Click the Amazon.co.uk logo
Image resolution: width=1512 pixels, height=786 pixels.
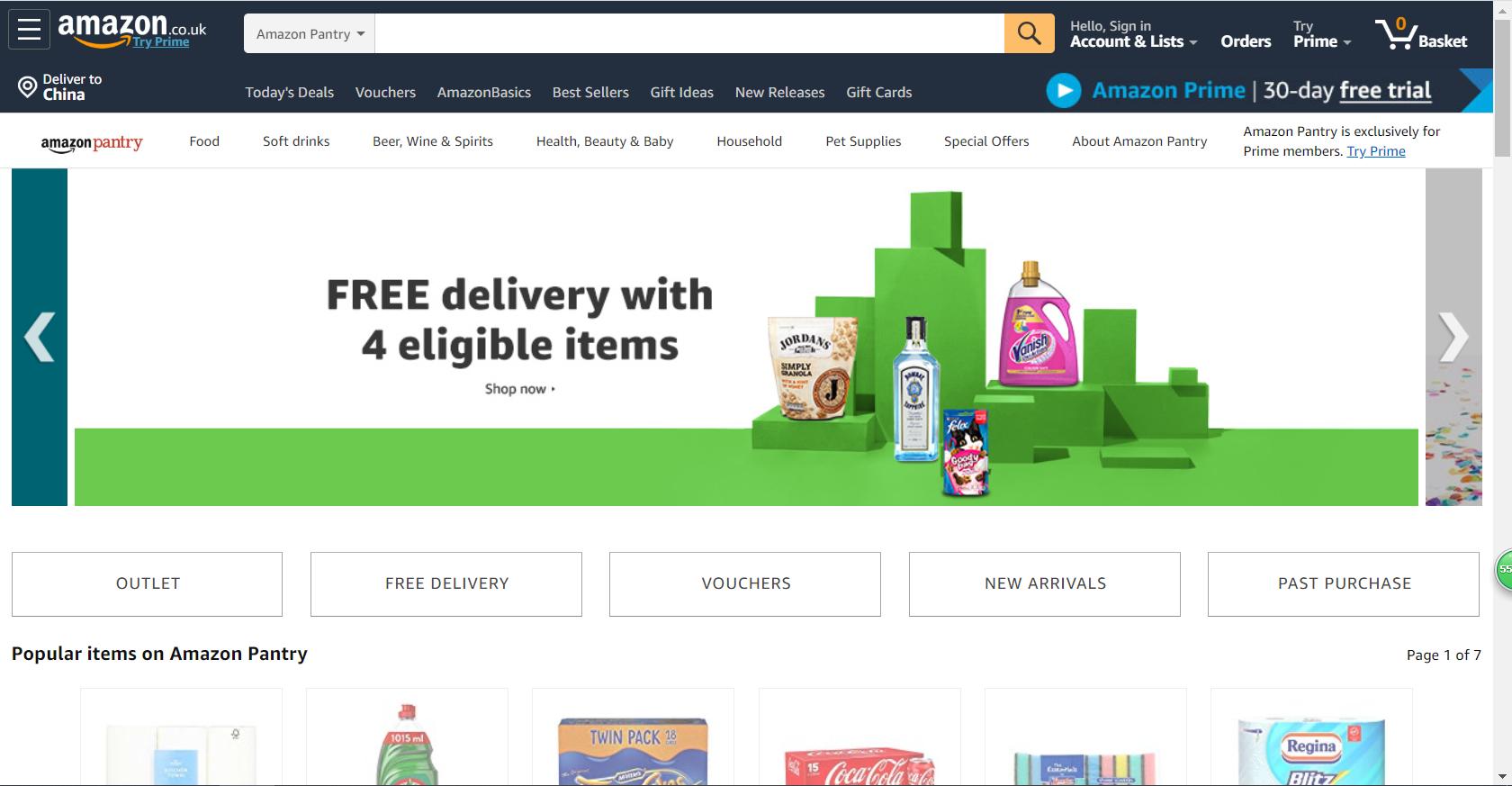coord(131,30)
